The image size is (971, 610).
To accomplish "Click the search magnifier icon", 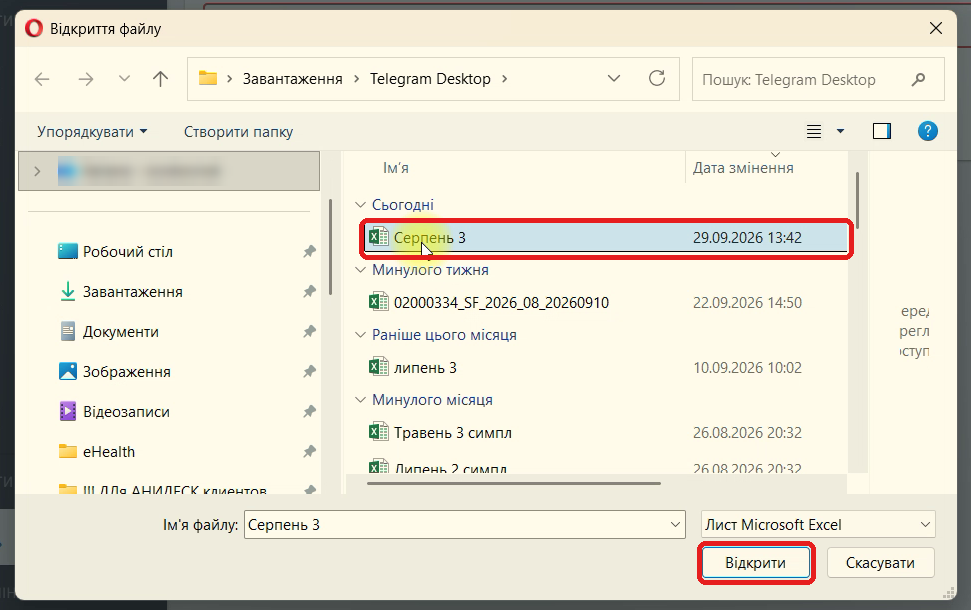I will (x=919, y=79).
